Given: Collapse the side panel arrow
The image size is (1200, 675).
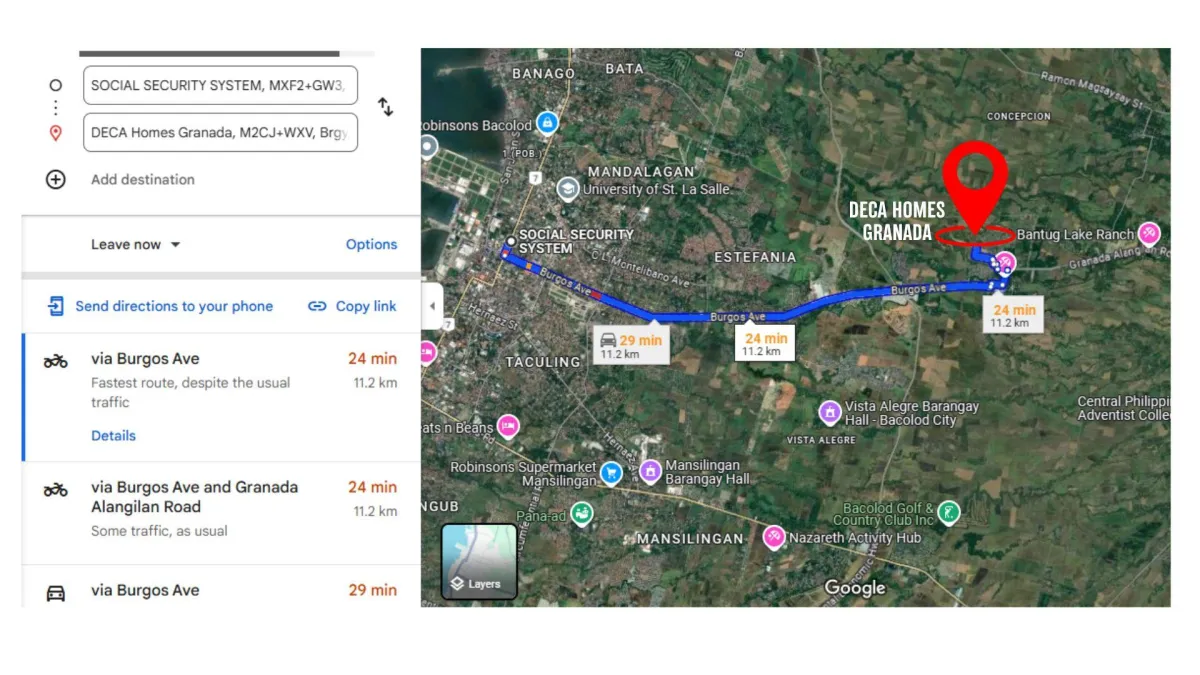Looking at the screenshot, I should [432, 306].
